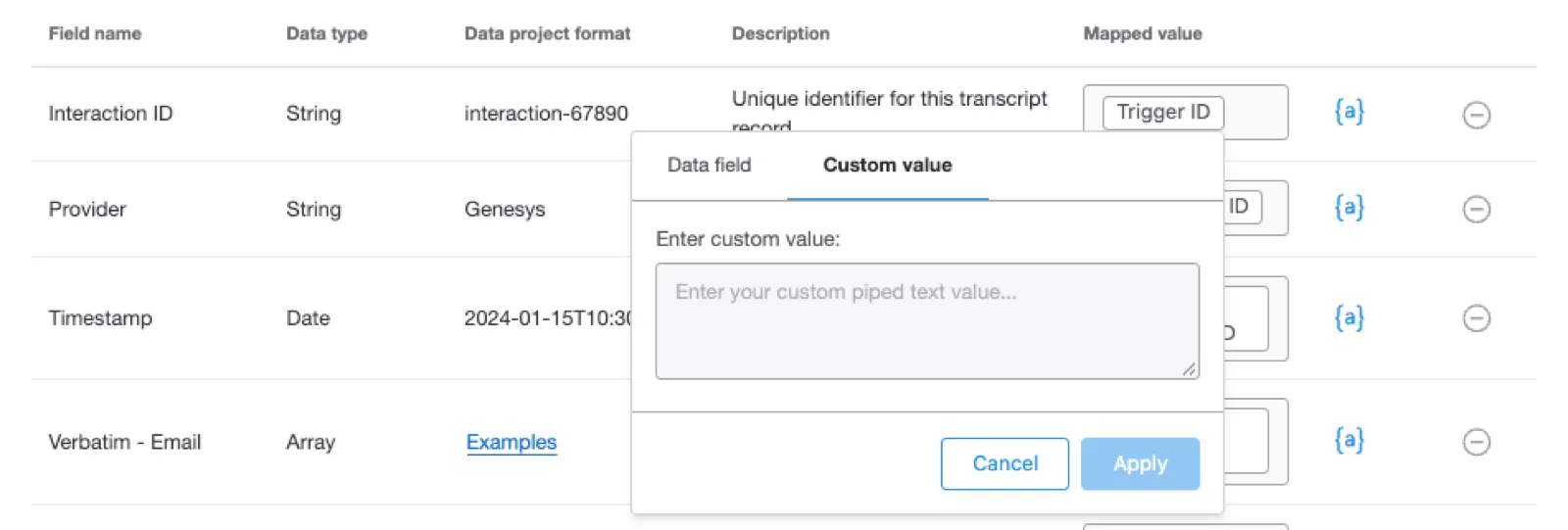Viewport: 1568px width, 530px height.
Task: Click the Field name column header
Action: [95, 33]
